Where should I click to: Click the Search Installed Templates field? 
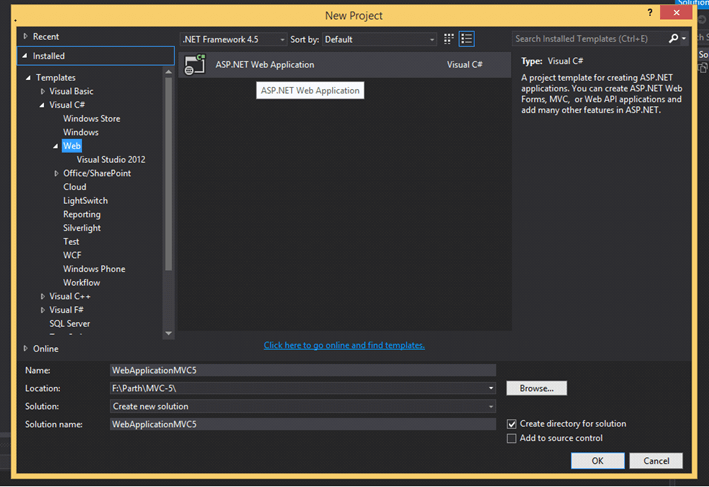tap(589, 39)
